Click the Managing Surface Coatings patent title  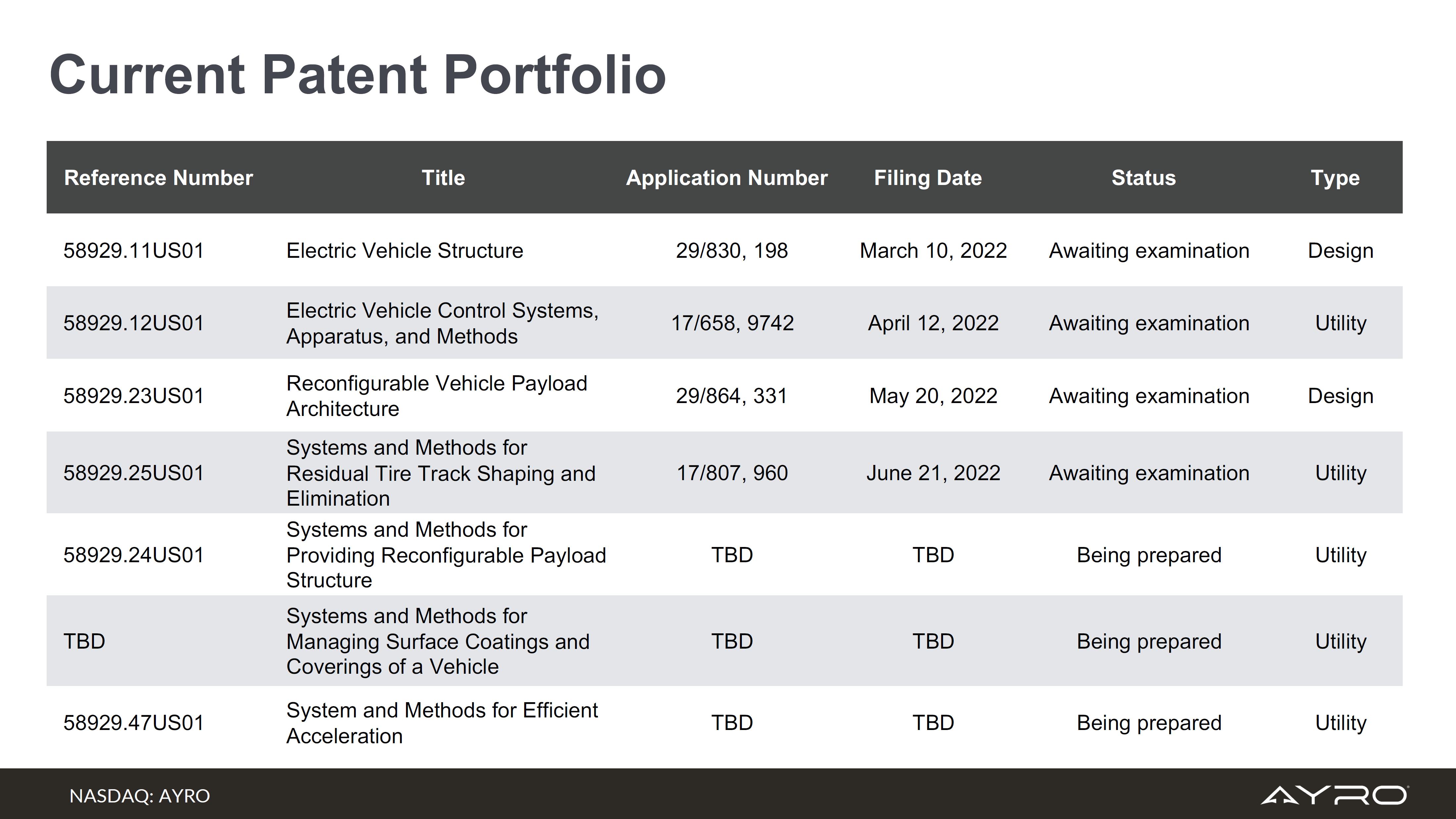point(437,641)
